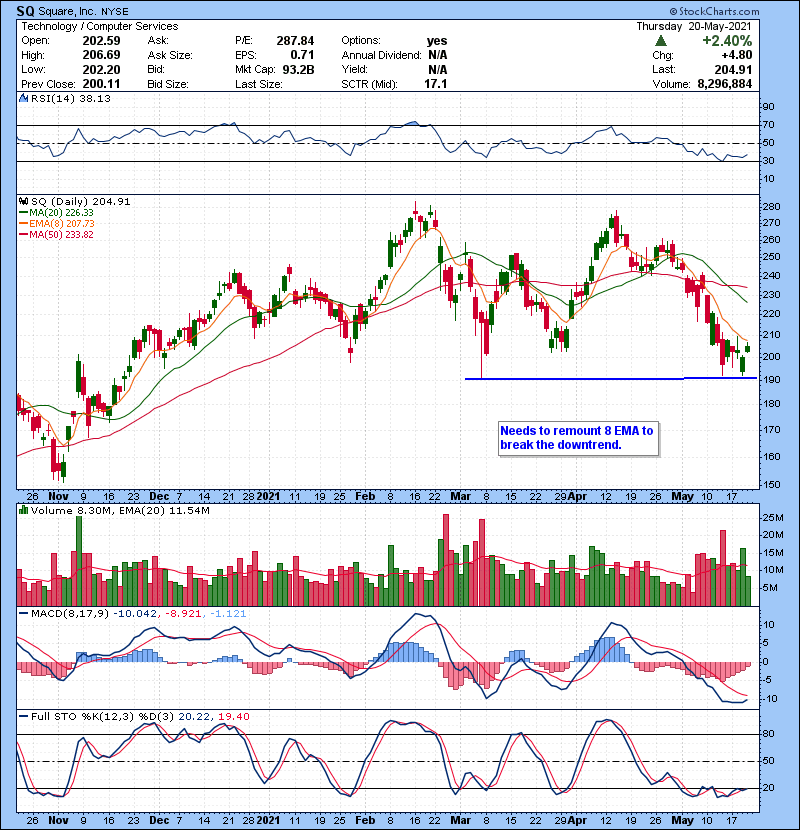
Task: Select the EMA(8) 207.73 legend entry
Action: click(57, 224)
